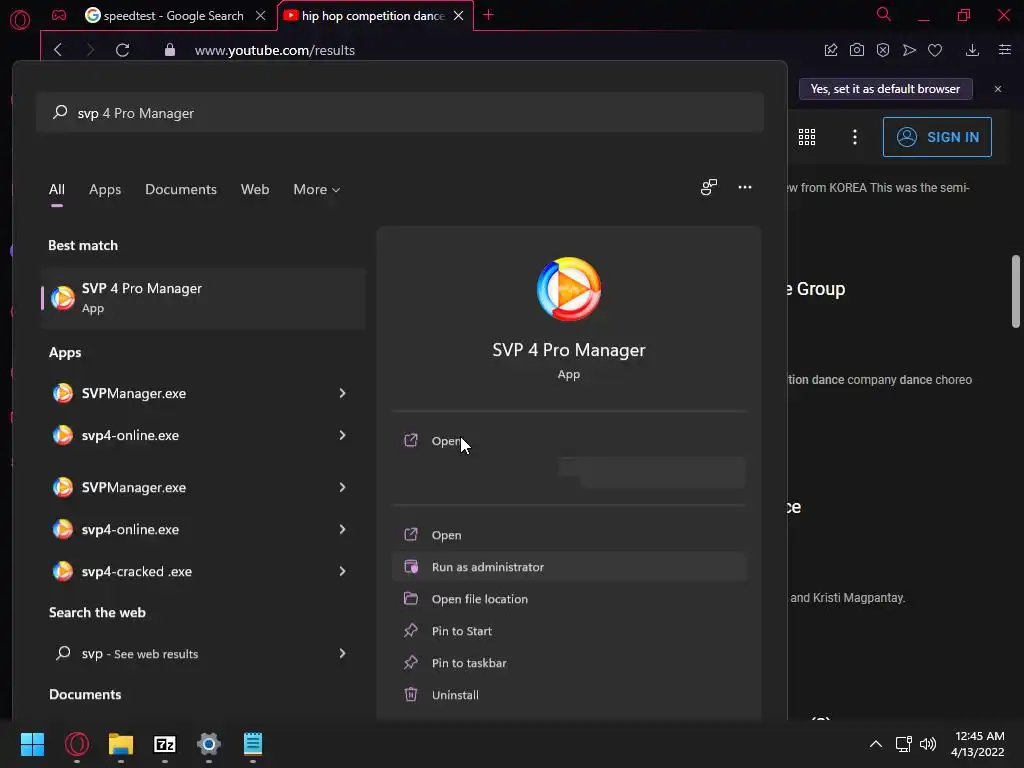The image size is (1024, 768).
Task: Expand the second svp4-online.exe result arrow
Action: (342, 529)
